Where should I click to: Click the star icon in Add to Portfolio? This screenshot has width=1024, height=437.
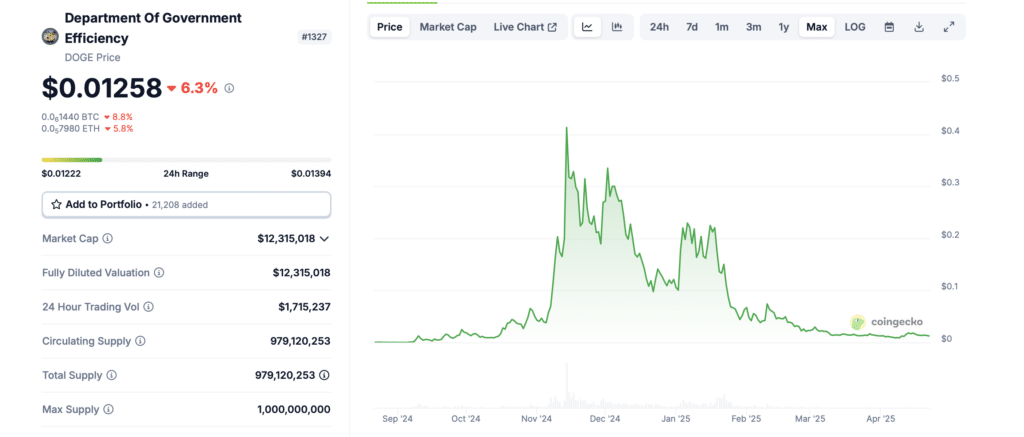[56, 204]
